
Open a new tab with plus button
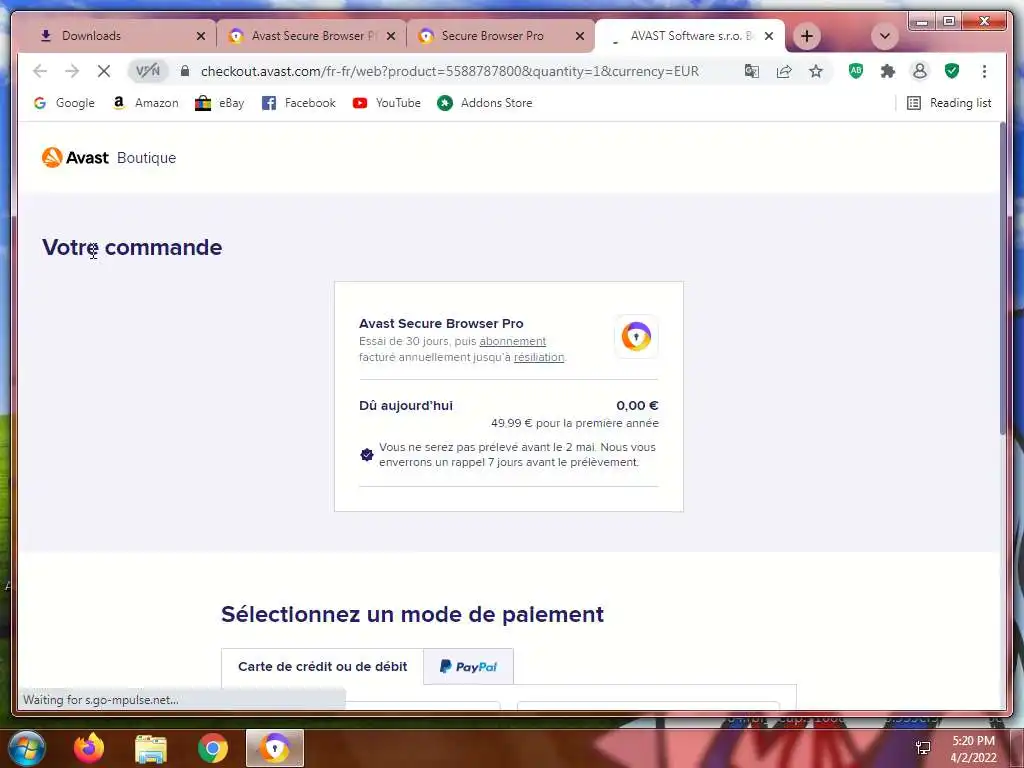pyautogui.click(x=807, y=36)
